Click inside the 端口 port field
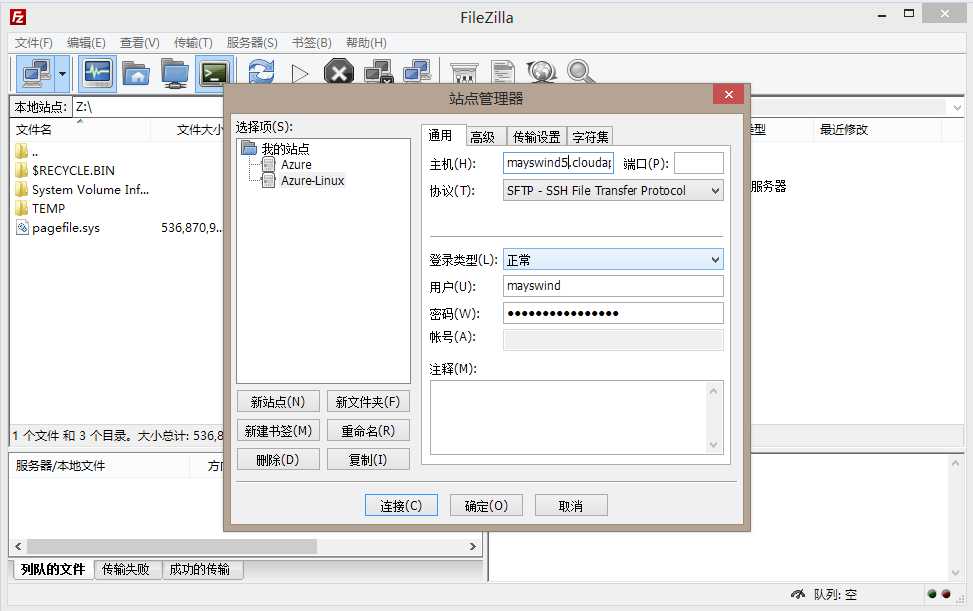Viewport: 973px width, 611px height. pos(697,162)
